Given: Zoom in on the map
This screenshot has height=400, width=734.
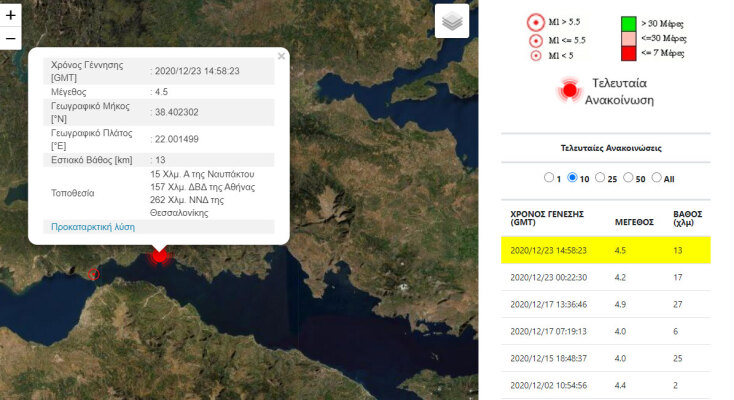Looking at the screenshot, I should (11, 16).
